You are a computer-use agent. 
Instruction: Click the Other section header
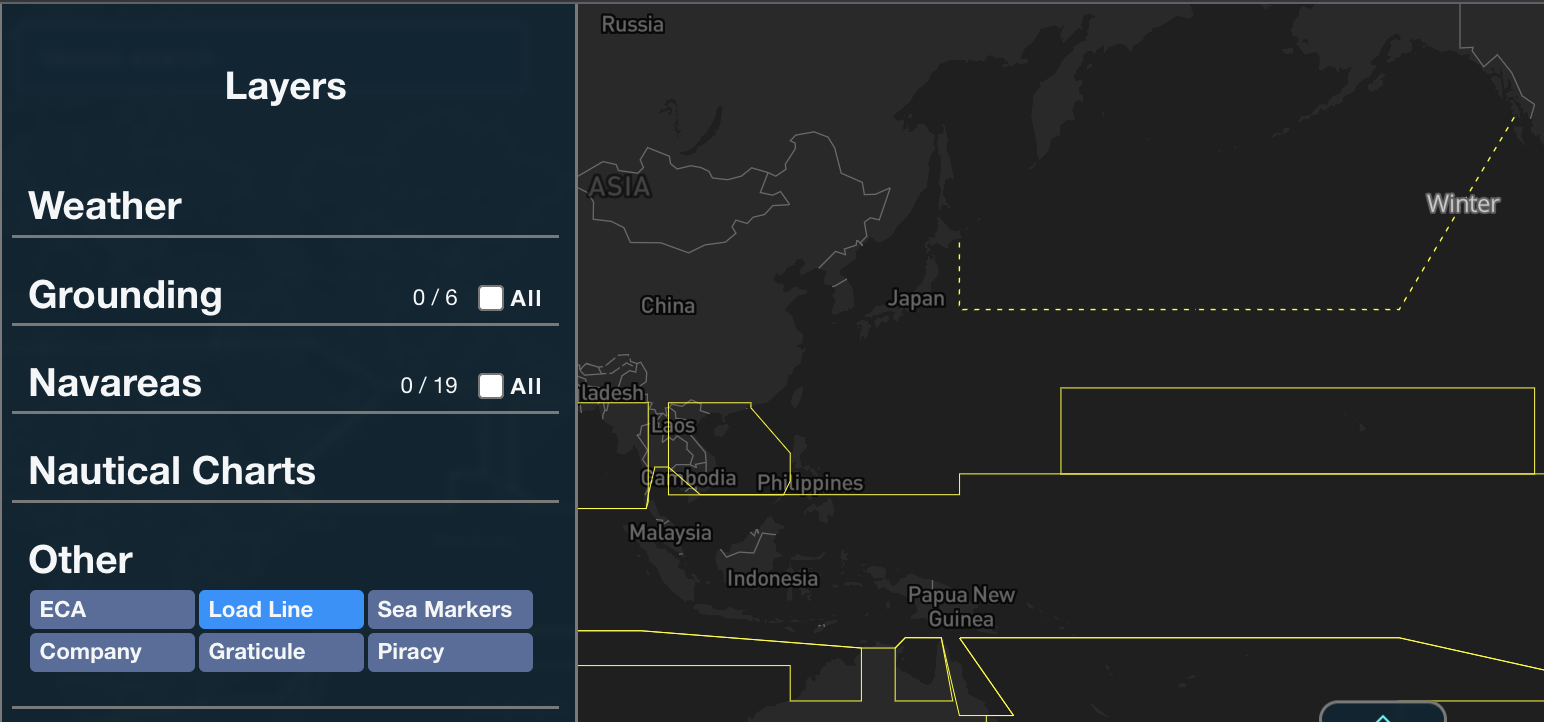point(79,560)
